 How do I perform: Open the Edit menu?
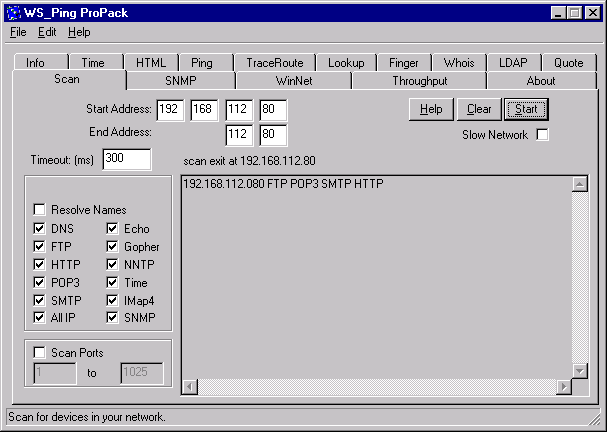coord(47,32)
